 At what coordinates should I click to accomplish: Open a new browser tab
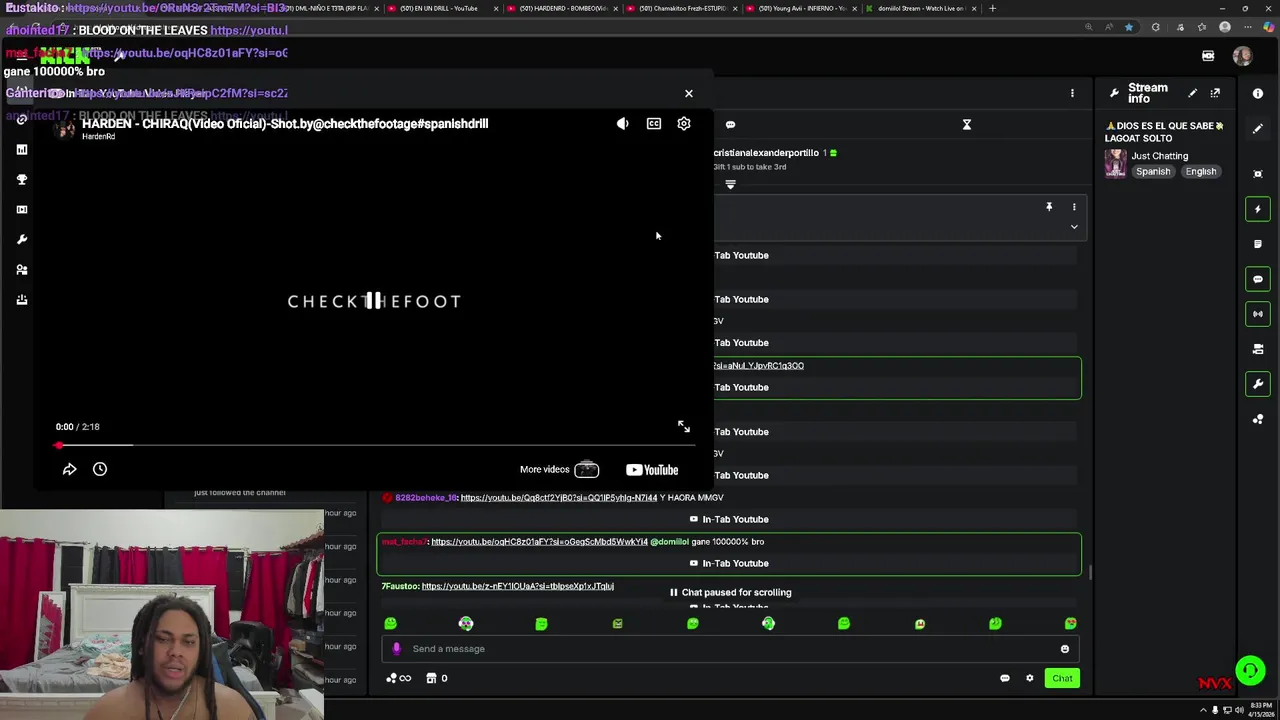pyautogui.click(x=992, y=8)
